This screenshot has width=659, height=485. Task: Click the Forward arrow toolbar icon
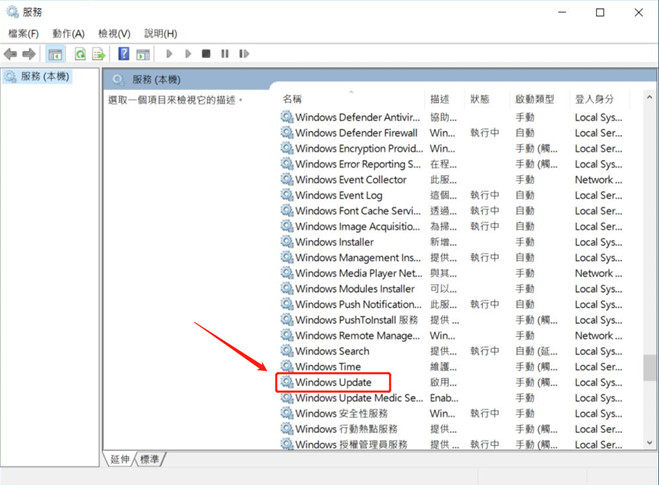click(x=29, y=54)
